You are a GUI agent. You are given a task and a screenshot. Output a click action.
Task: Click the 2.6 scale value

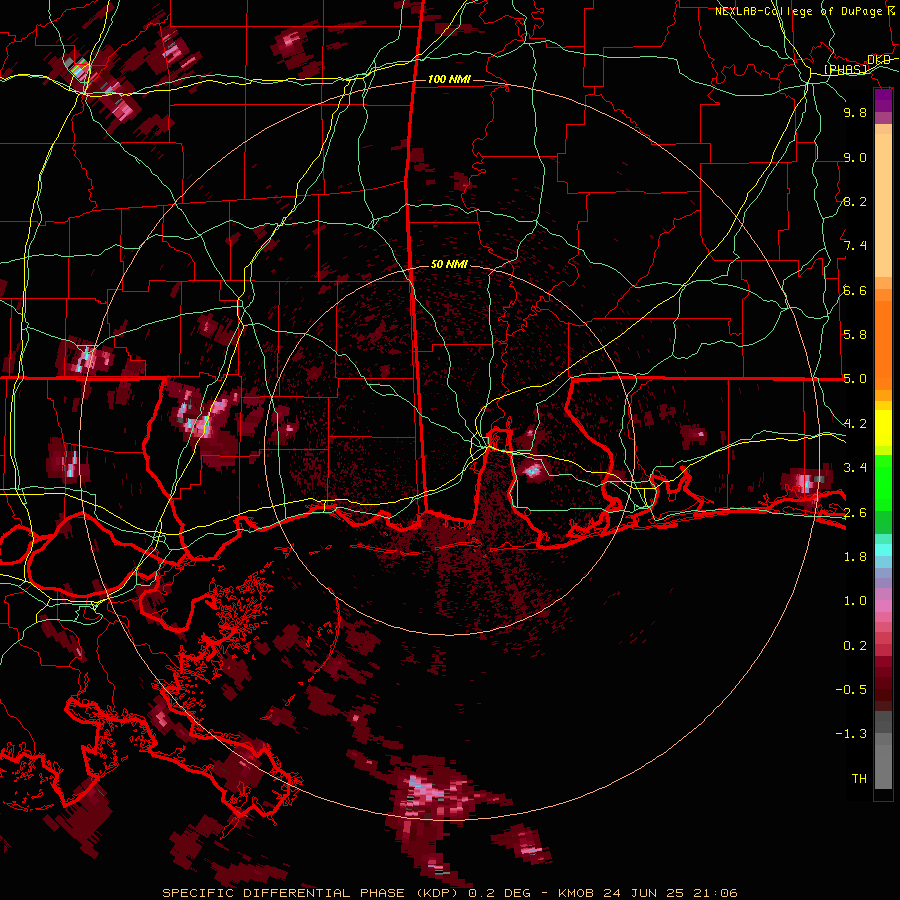pyautogui.click(x=855, y=512)
